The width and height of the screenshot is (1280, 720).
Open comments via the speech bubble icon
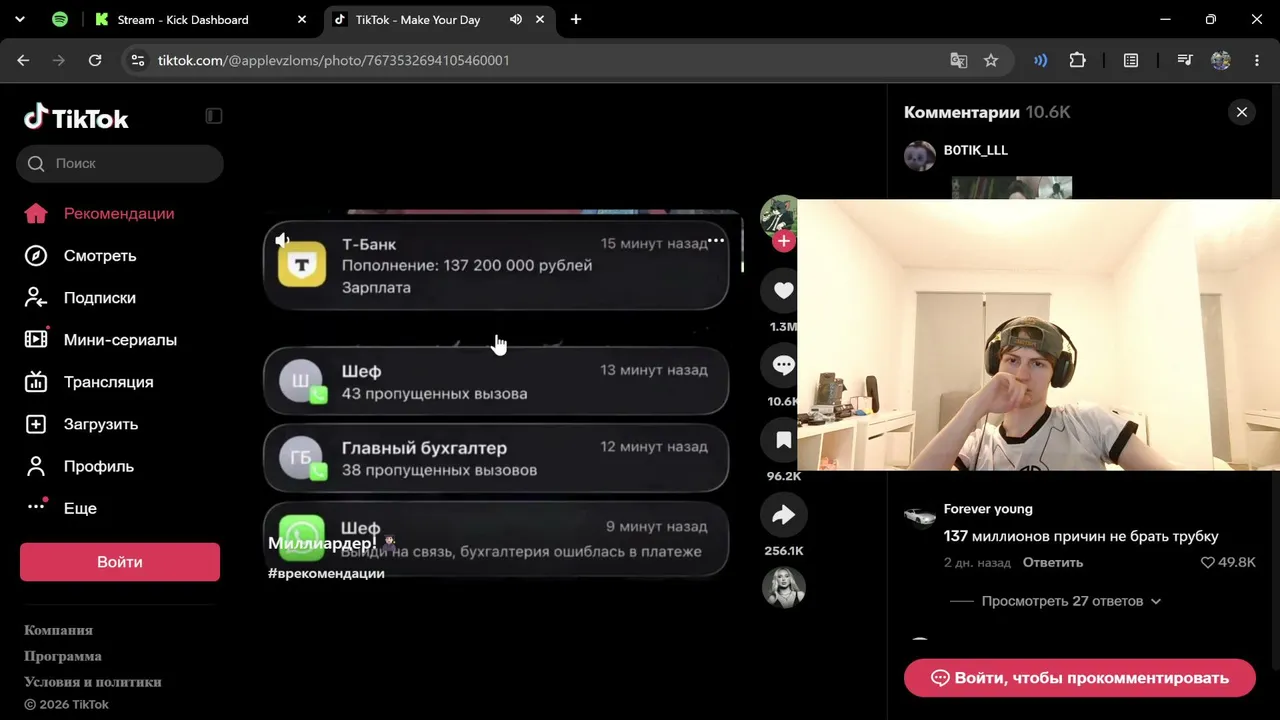(783, 365)
